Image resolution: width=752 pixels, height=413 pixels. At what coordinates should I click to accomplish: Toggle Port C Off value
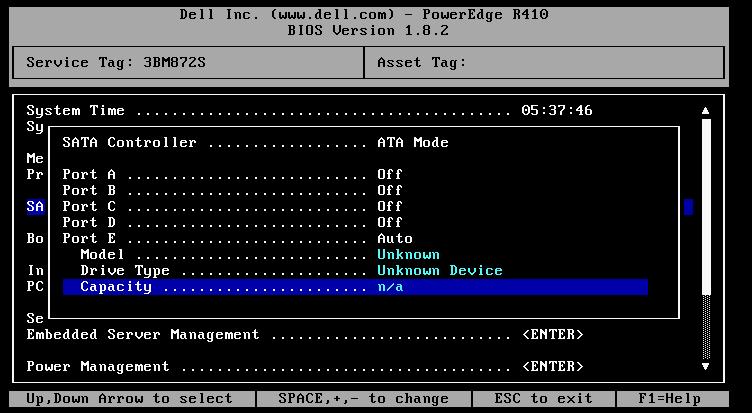[x=389, y=206]
